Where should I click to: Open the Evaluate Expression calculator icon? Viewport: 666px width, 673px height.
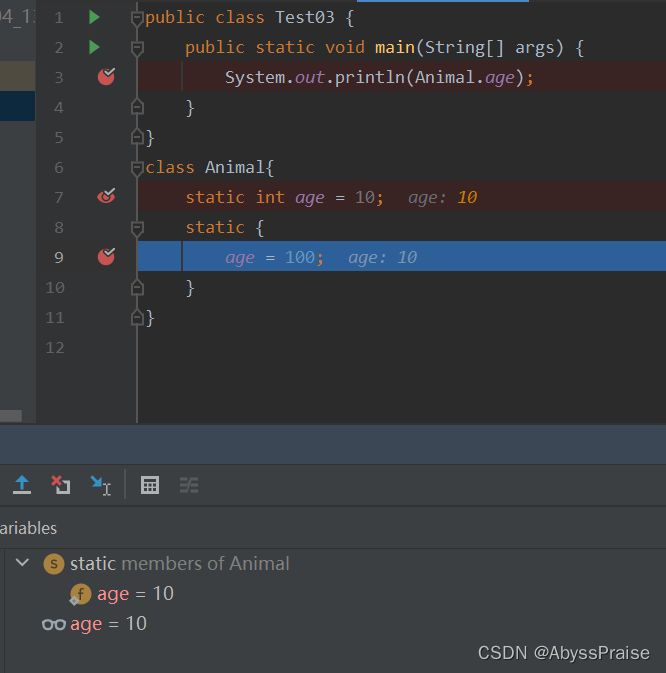(x=150, y=485)
